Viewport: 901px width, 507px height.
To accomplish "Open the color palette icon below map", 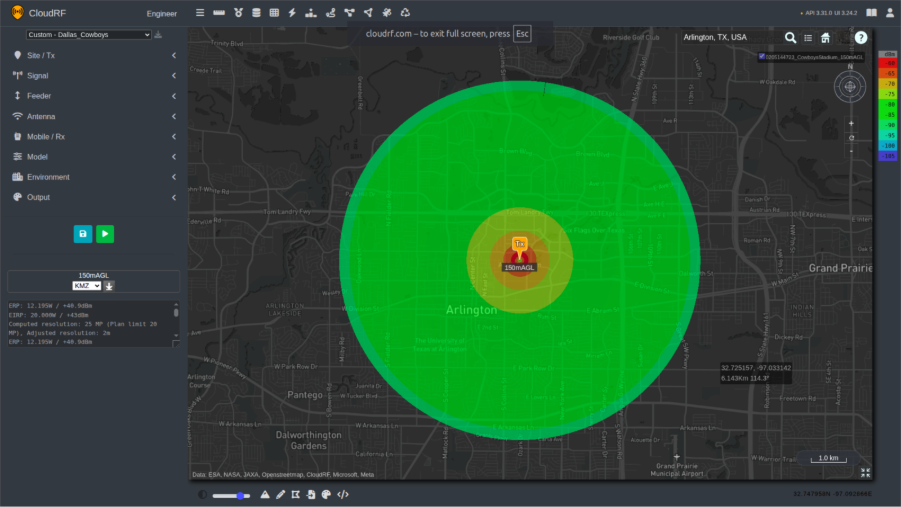I will point(326,494).
